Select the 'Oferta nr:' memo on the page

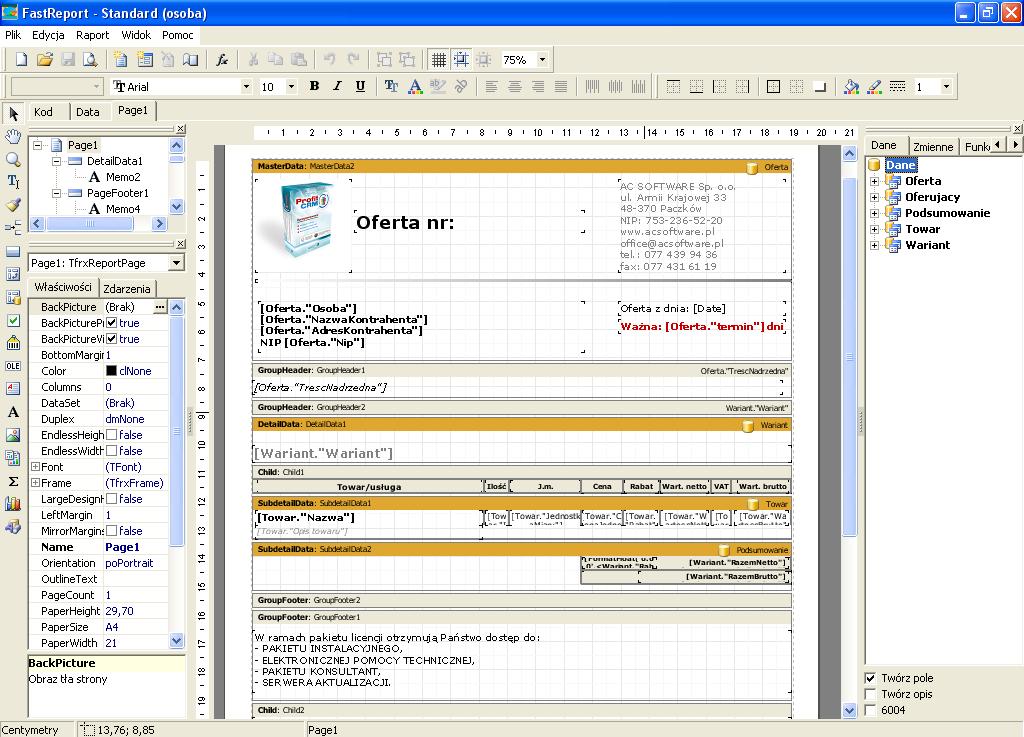point(405,223)
